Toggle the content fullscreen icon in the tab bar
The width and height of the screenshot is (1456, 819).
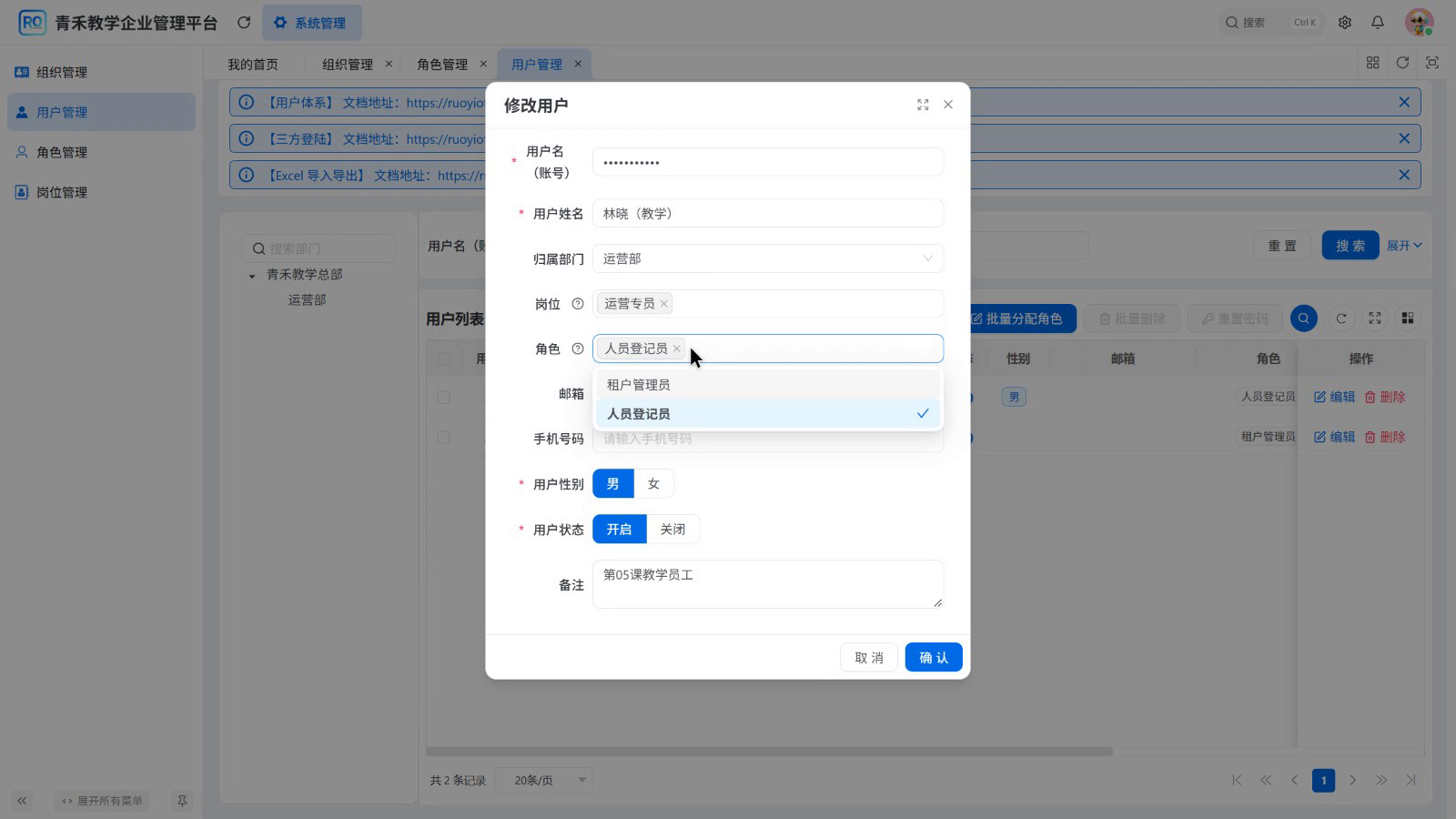1432,63
